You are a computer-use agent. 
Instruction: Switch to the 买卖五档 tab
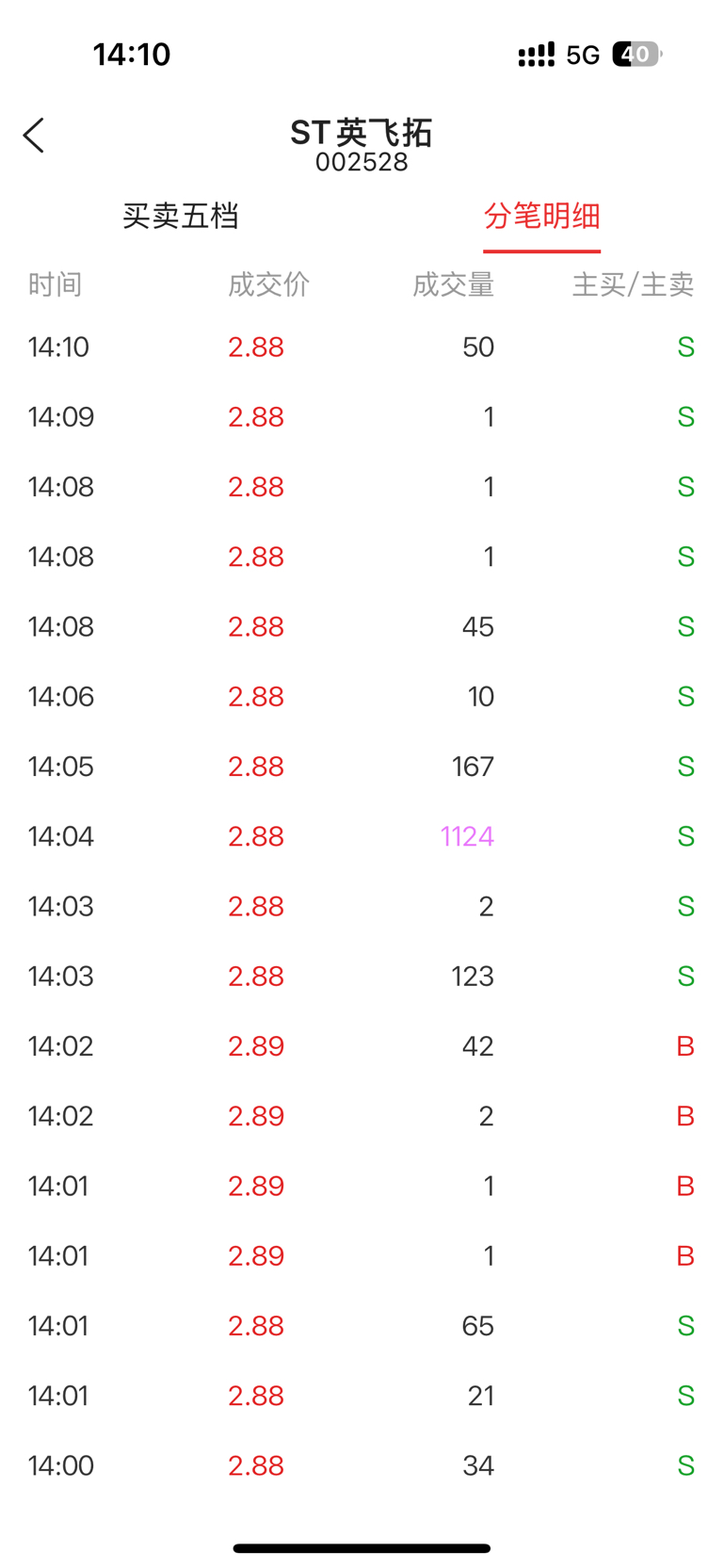click(x=181, y=216)
